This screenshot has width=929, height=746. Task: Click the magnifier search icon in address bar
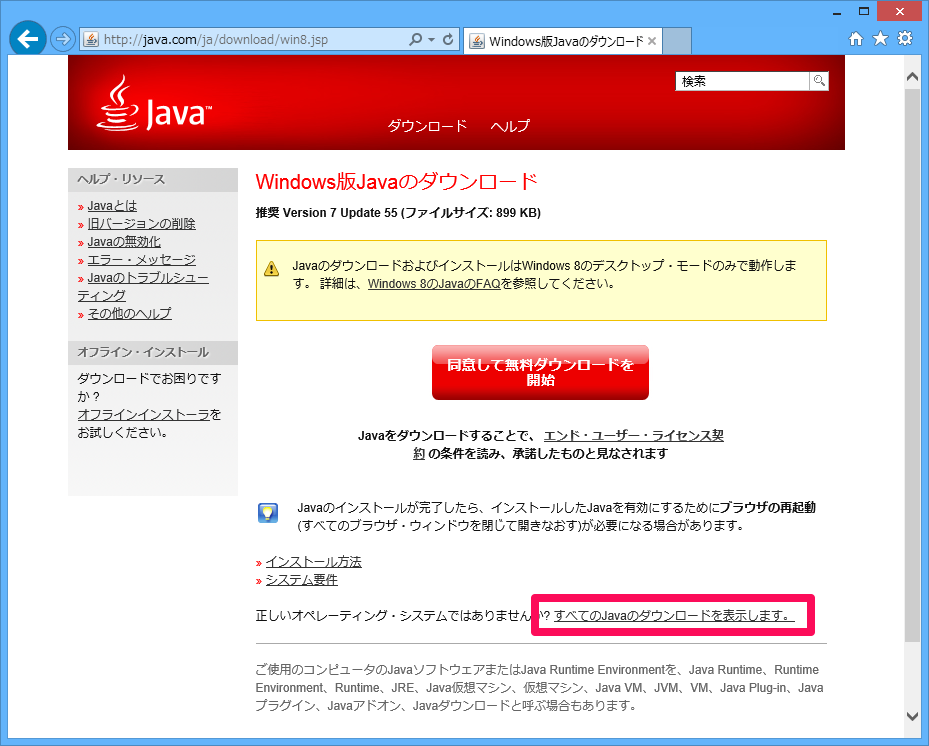tap(416, 40)
